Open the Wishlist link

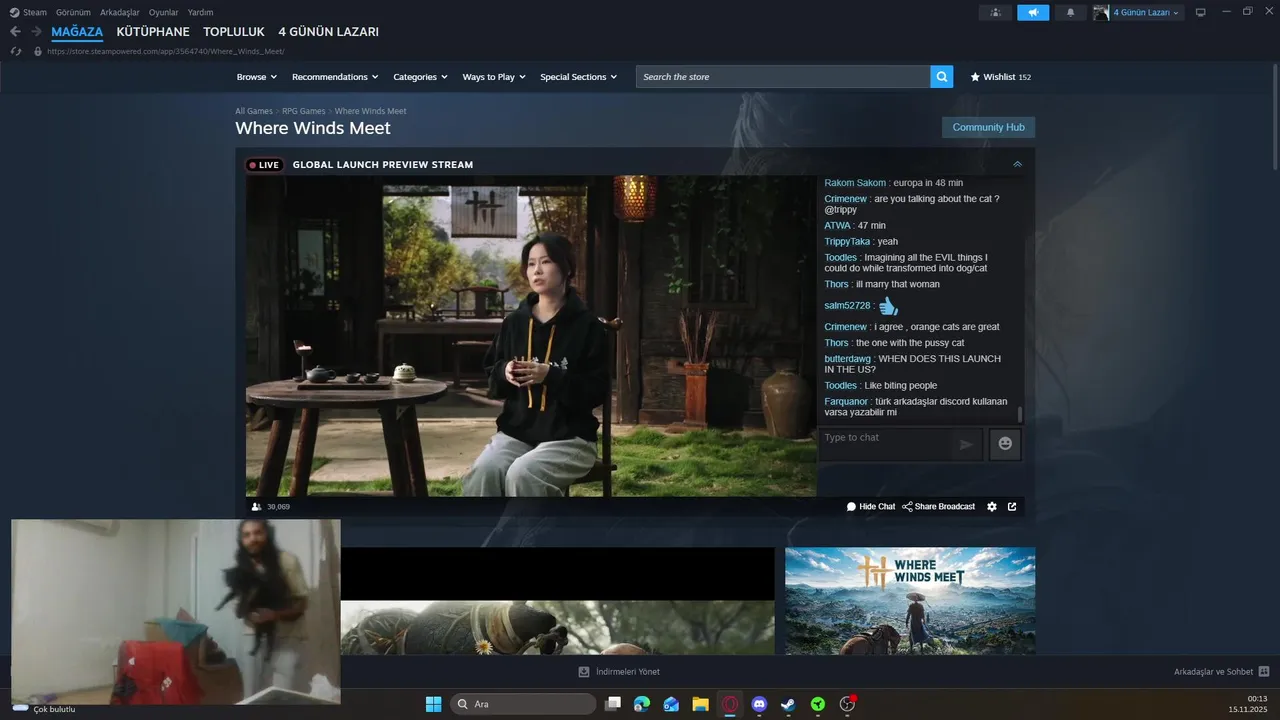pyautogui.click(x=1001, y=77)
